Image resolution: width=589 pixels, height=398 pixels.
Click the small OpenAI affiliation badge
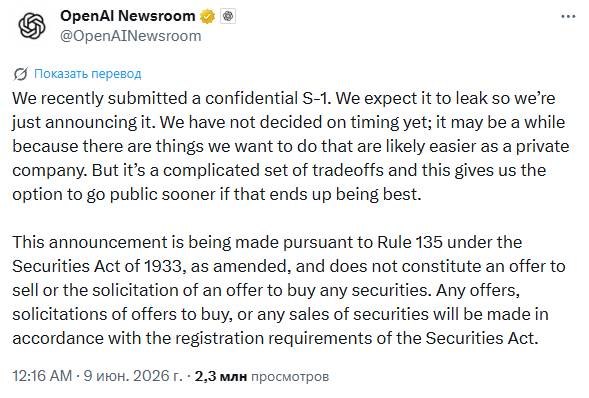pos(228,17)
